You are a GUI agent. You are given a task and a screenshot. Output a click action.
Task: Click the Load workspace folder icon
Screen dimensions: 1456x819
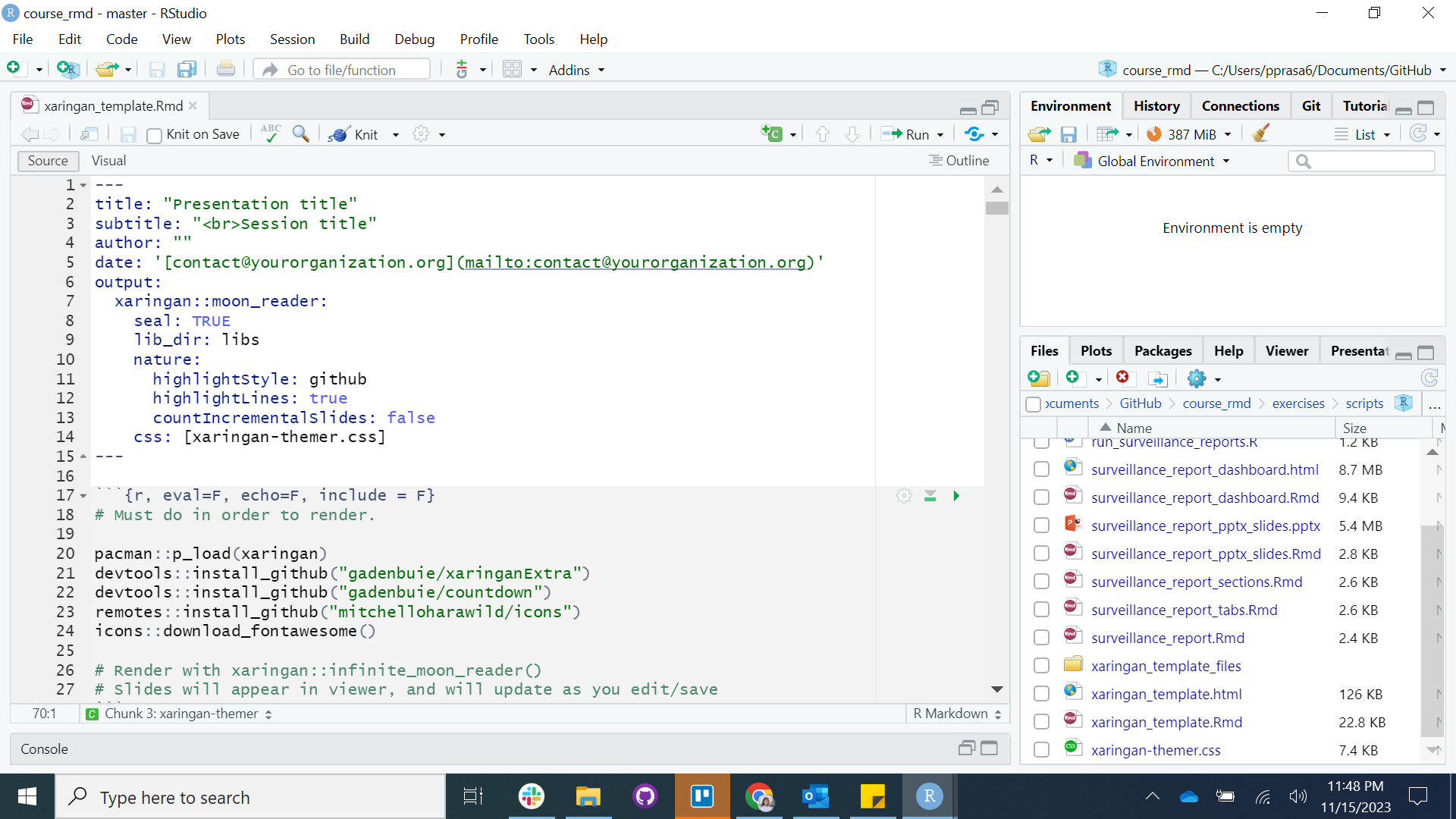coord(1039,134)
